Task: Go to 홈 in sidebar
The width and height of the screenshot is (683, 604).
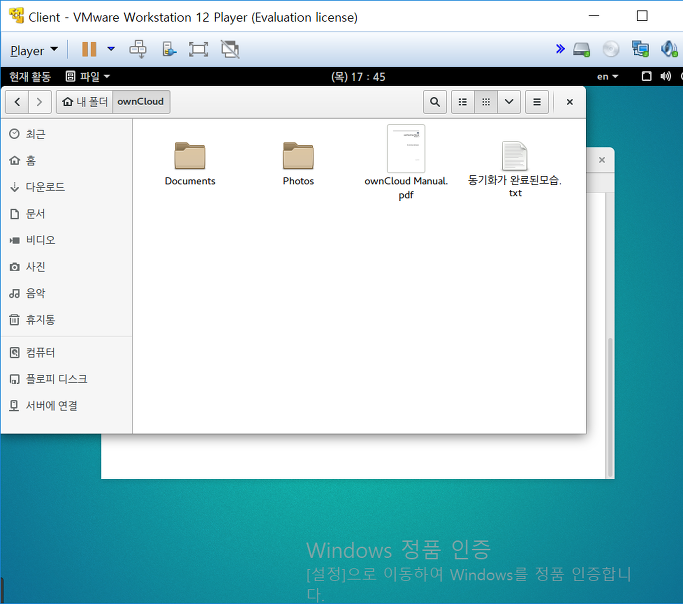Action: 66,161
